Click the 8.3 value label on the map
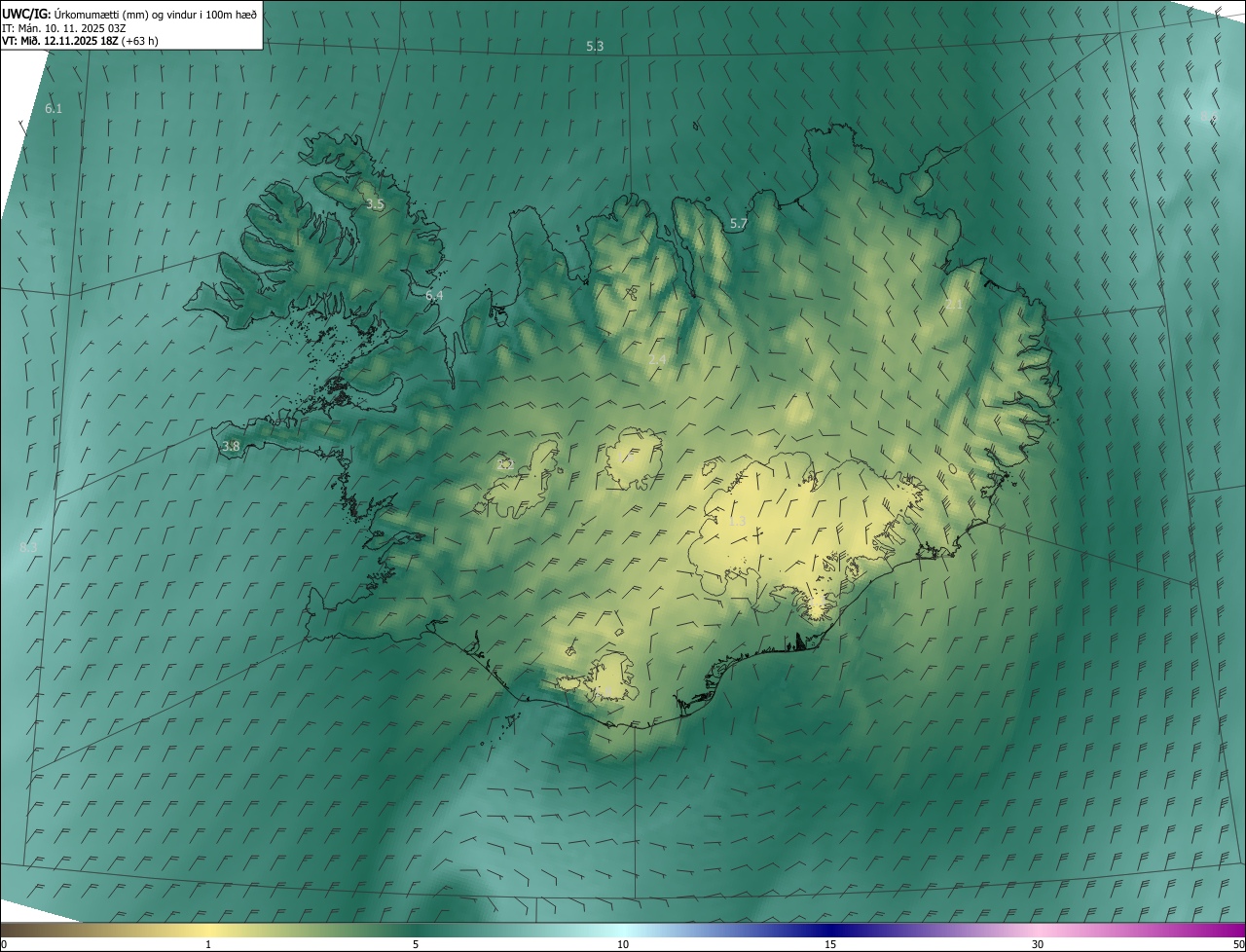Image resolution: width=1246 pixels, height=952 pixels. (28, 549)
